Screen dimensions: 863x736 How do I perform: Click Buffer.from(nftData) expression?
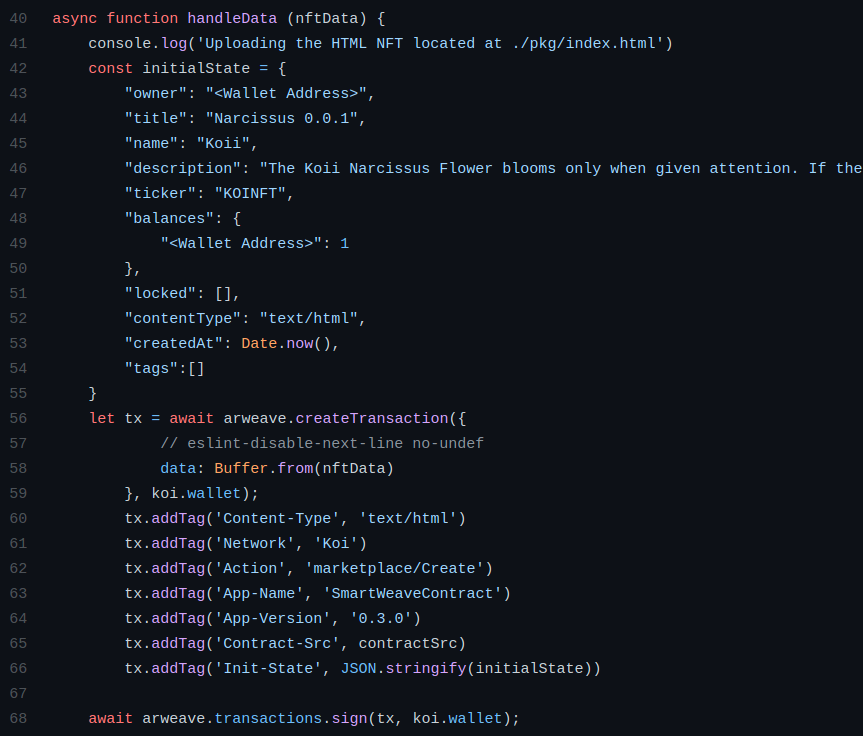click(x=304, y=468)
